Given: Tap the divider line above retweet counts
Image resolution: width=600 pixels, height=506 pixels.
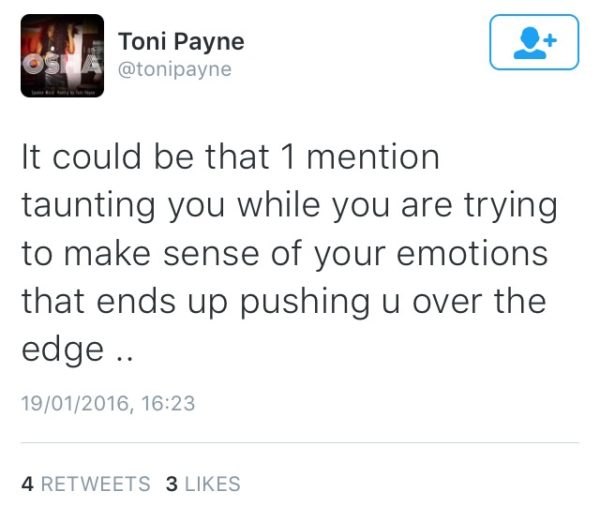Looking at the screenshot, I should (300, 443).
